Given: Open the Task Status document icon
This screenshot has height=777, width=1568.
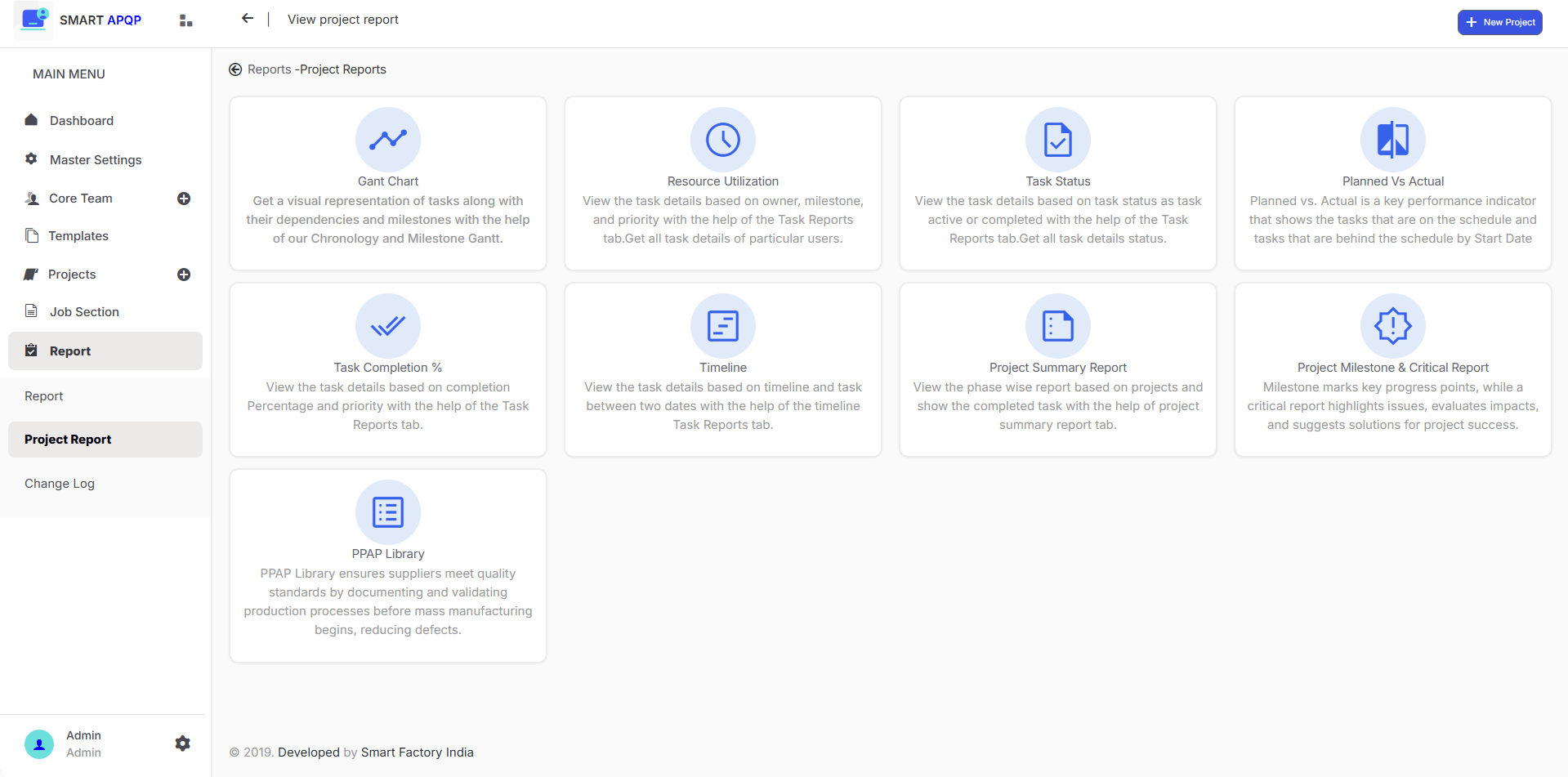Looking at the screenshot, I should click(x=1057, y=140).
